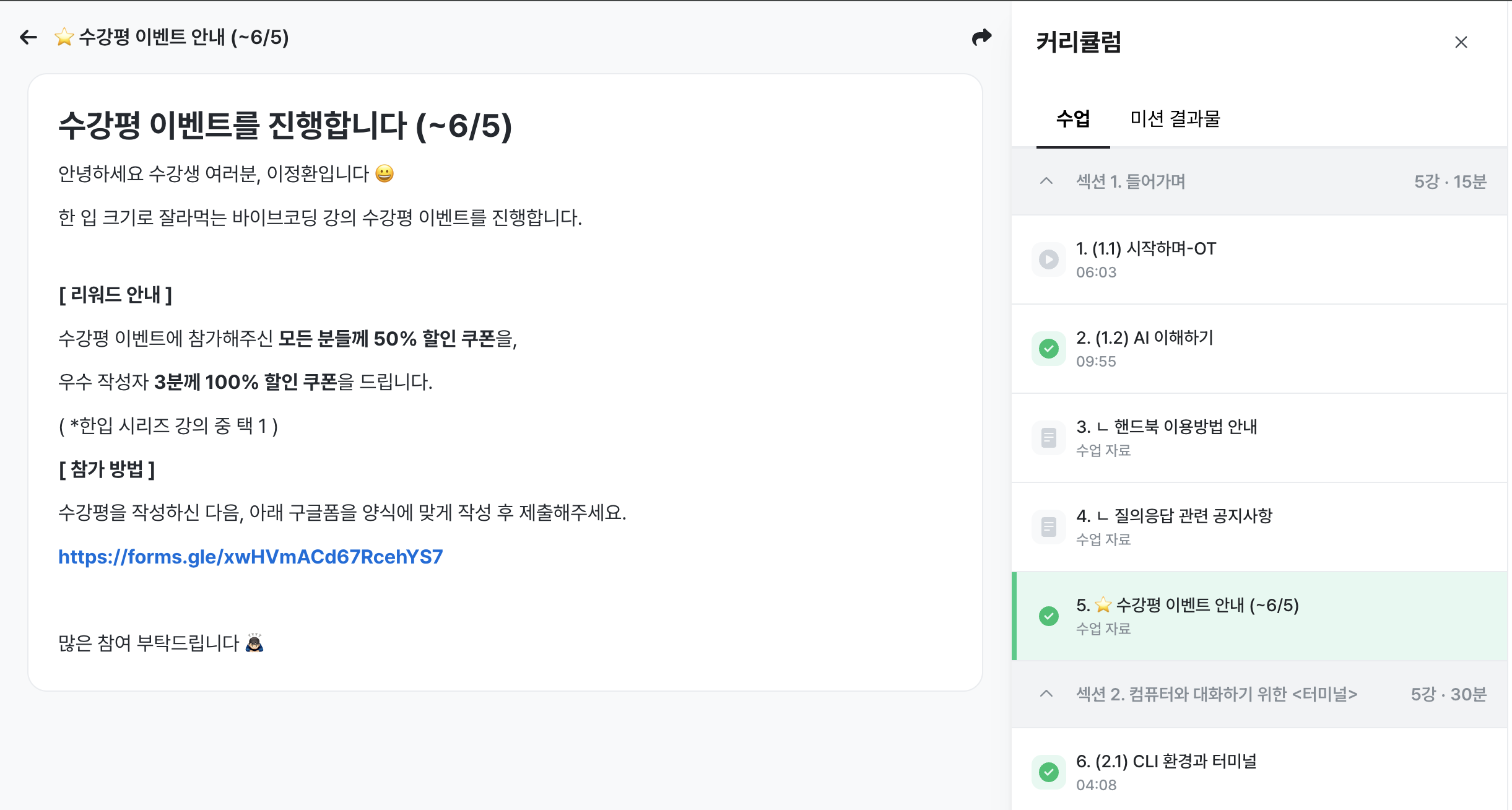Click 수업 자료 label under 질의응답 공지사항
This screenshot has width=1512, height=810.
[1103, 539]
